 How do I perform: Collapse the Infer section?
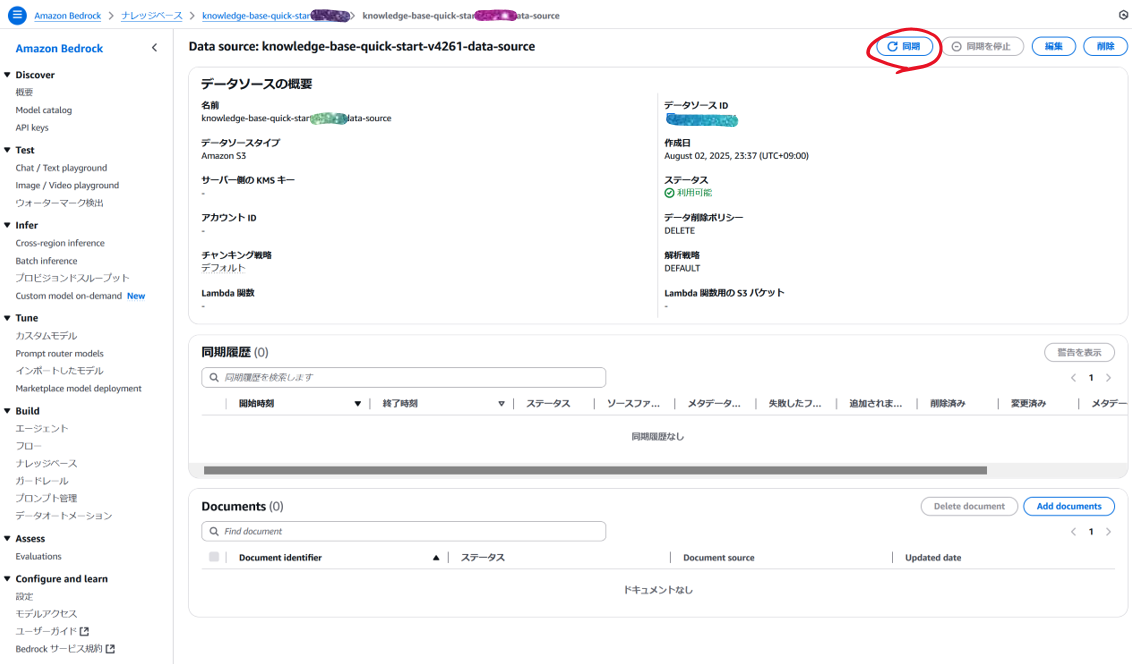(7, 224)
